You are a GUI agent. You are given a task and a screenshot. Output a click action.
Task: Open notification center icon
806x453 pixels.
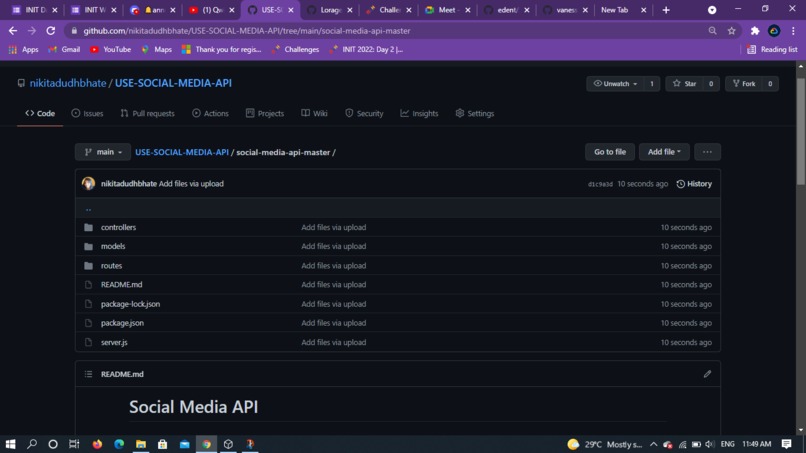click(786, 444)
